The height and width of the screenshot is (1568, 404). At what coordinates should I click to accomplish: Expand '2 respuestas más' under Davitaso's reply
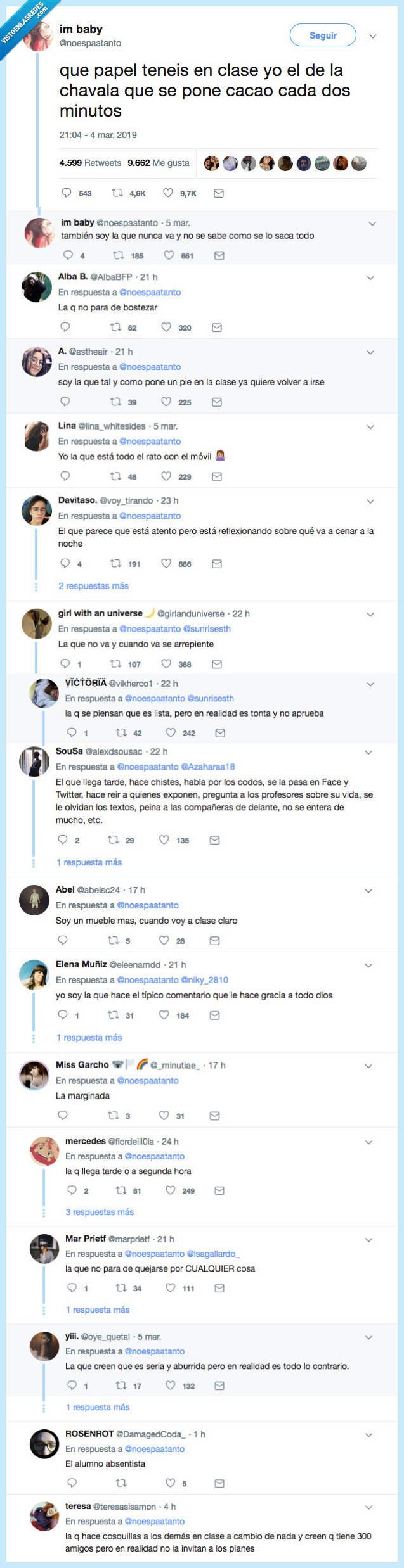(x=94, y=586)
